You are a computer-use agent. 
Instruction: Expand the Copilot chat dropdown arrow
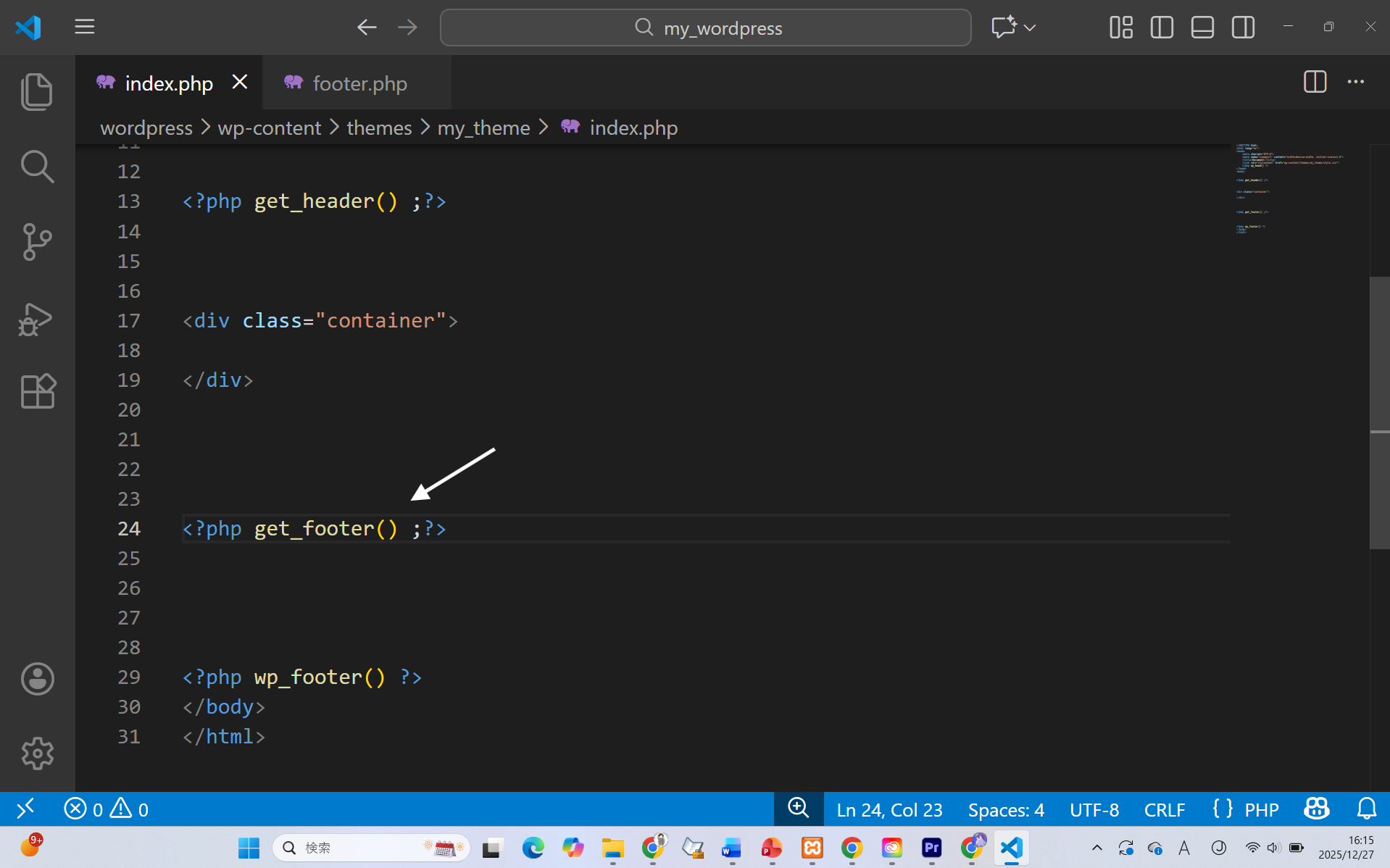[1030, 28]
